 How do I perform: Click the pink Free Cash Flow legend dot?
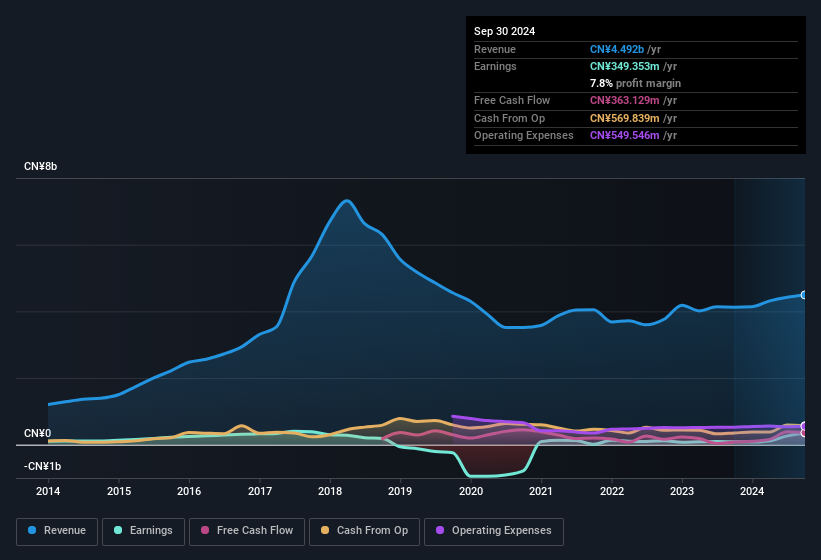(205, 531)
